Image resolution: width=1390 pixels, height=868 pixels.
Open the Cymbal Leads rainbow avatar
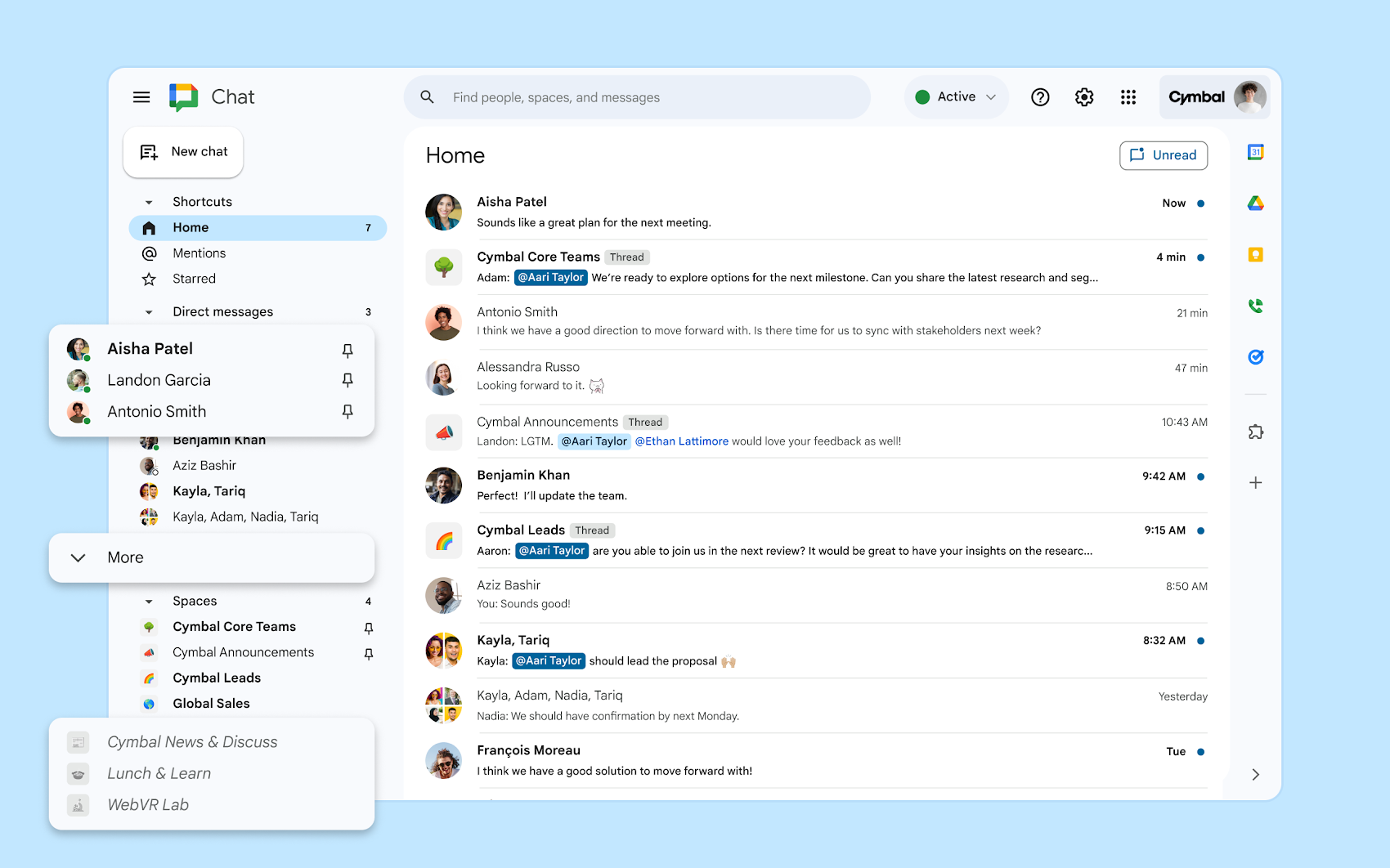pos(444,541)
